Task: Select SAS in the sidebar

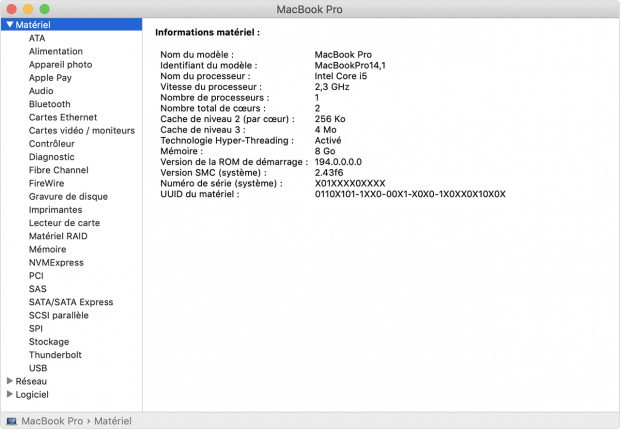Action: (x=38, y=289)
